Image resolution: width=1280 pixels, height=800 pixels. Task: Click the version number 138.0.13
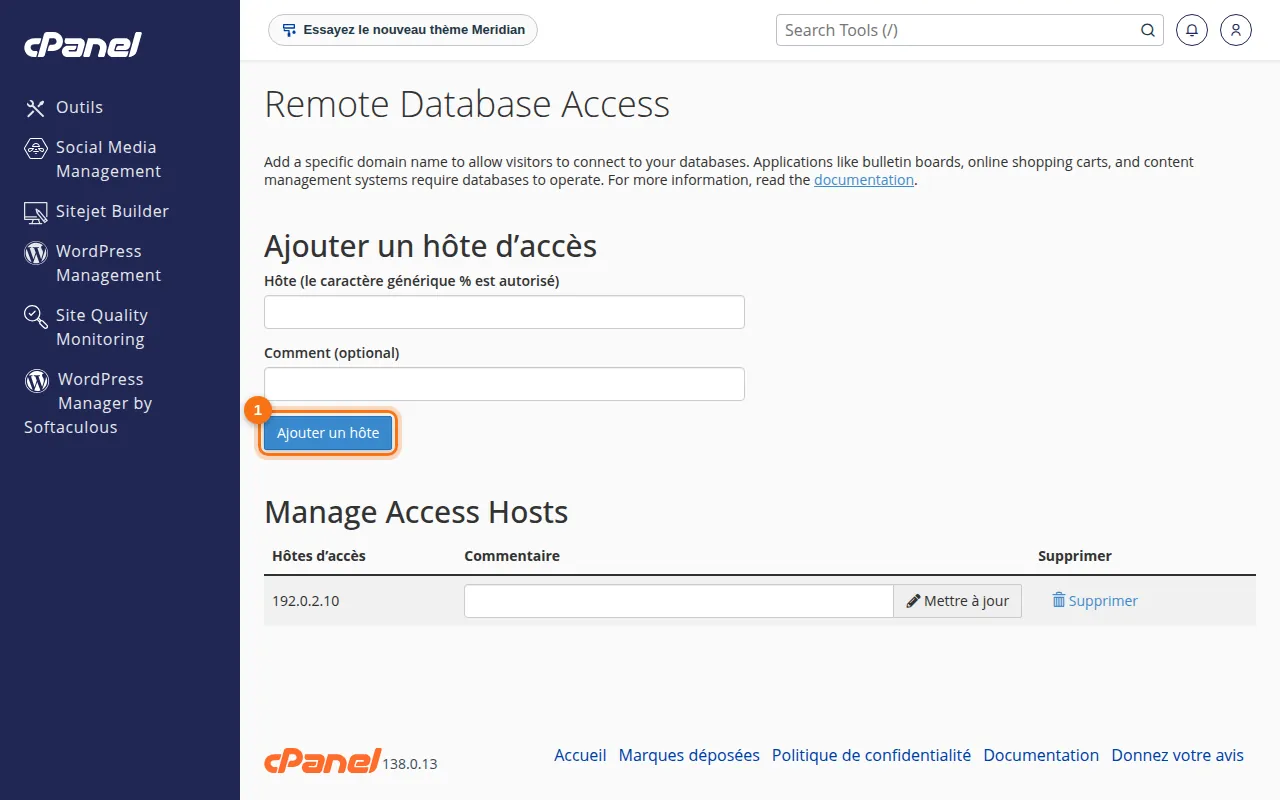click(x=410, y=764)
